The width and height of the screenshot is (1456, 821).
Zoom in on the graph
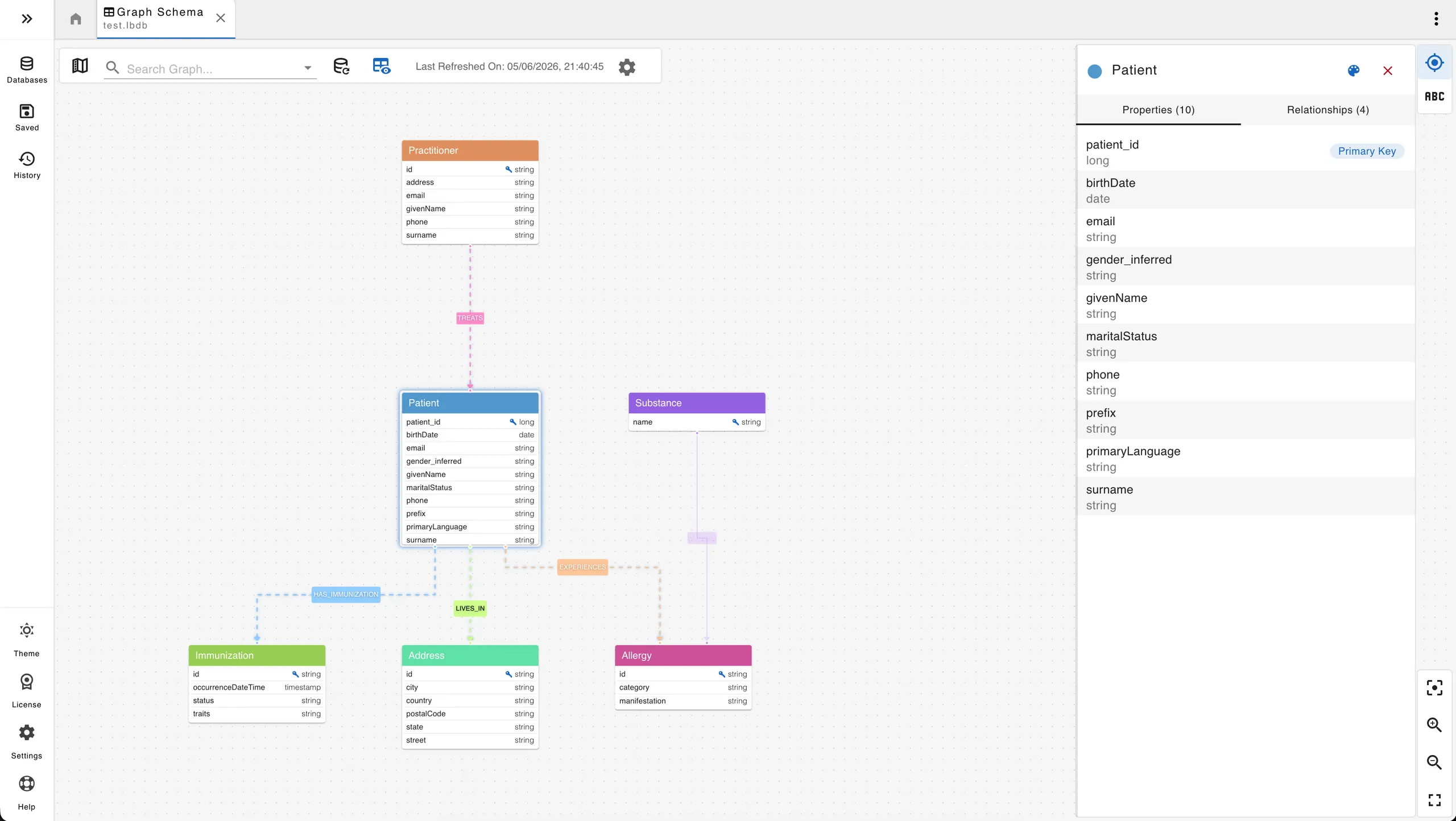click(x=1434, y=725)
